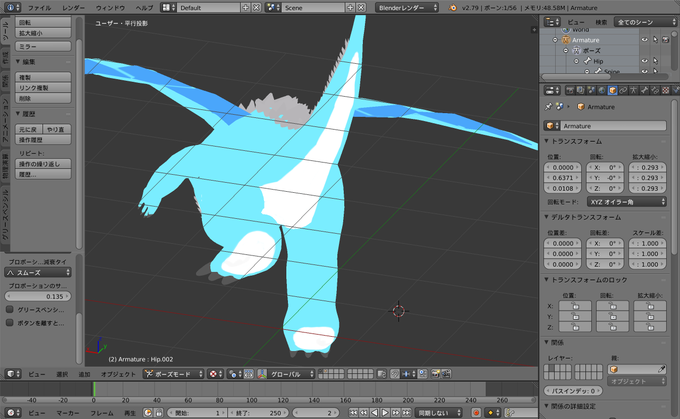Image resolution: width=680 pixels, height=419 pixels.
Task: Click the 3D View editor type icon
Action: [12, 374]
